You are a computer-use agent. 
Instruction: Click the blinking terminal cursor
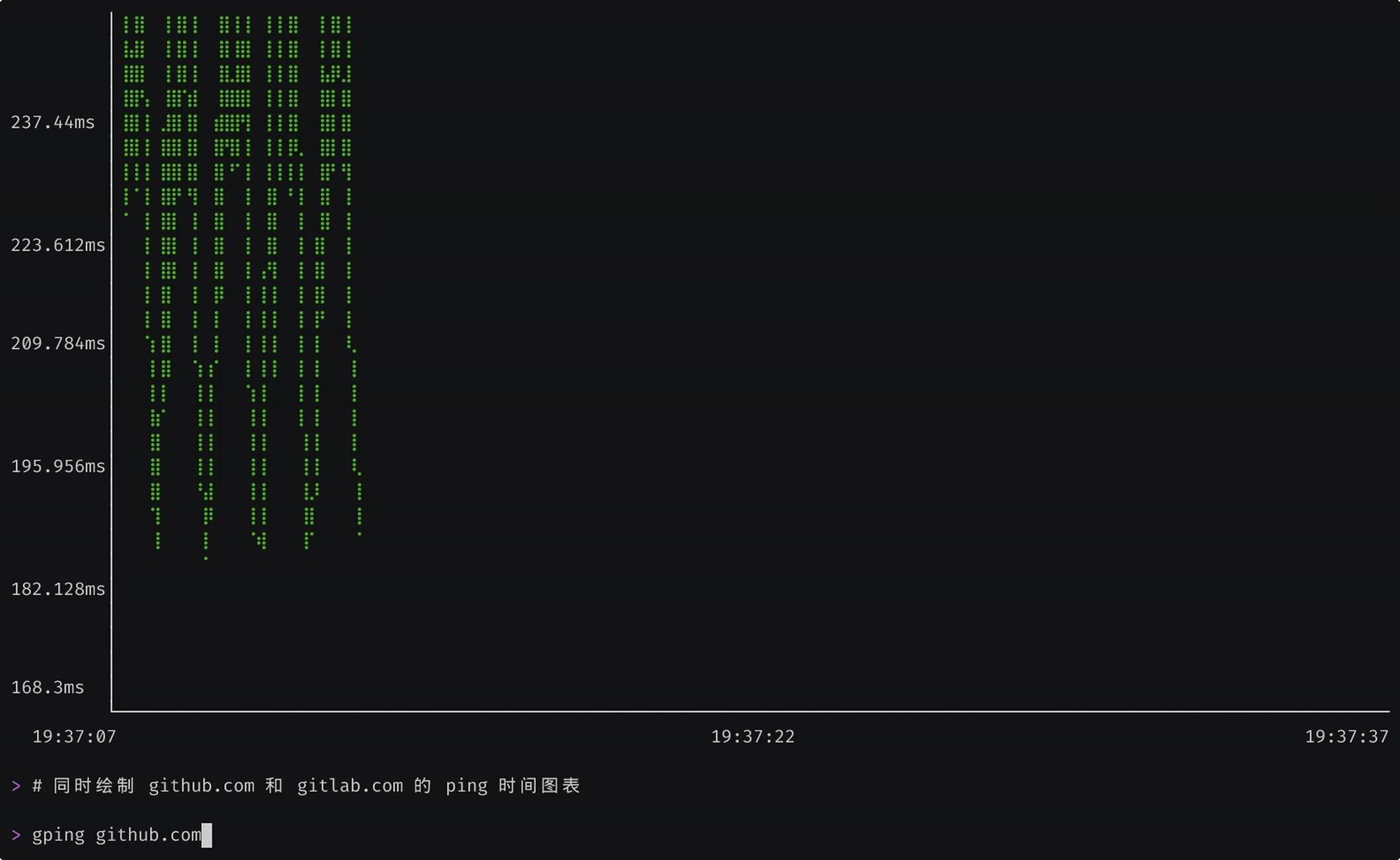click(208, 834)
